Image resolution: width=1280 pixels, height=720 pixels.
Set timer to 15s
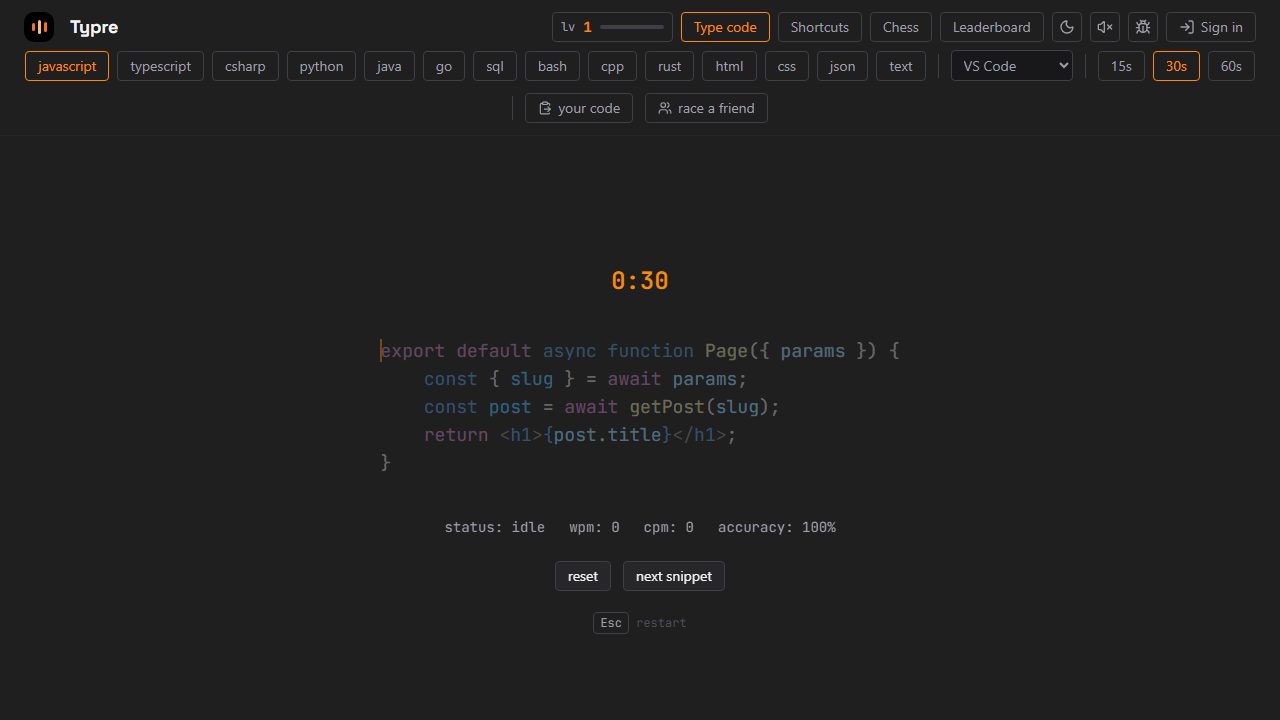(x=1121, y=66)
